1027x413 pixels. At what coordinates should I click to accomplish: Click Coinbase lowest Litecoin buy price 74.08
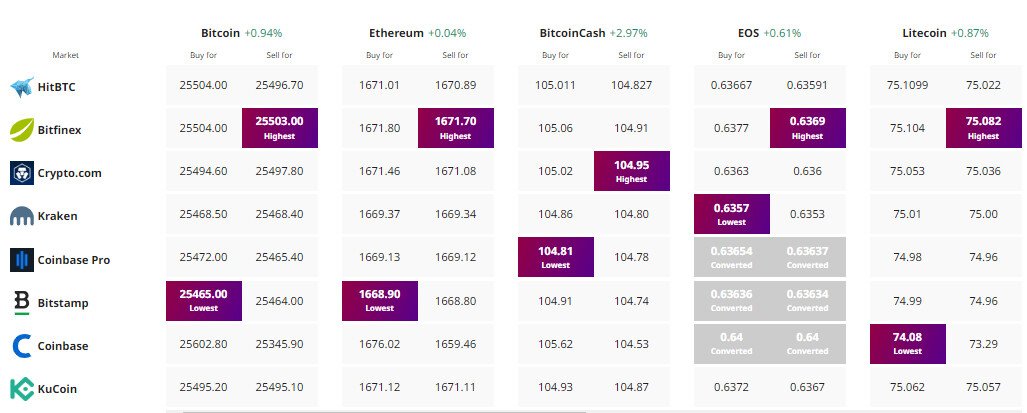coord(908,344)
